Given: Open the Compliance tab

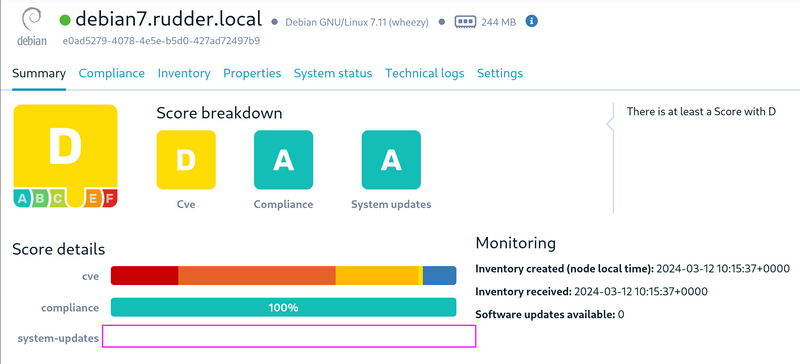Looking at the screenshot, I should click(x=112, y=74).
